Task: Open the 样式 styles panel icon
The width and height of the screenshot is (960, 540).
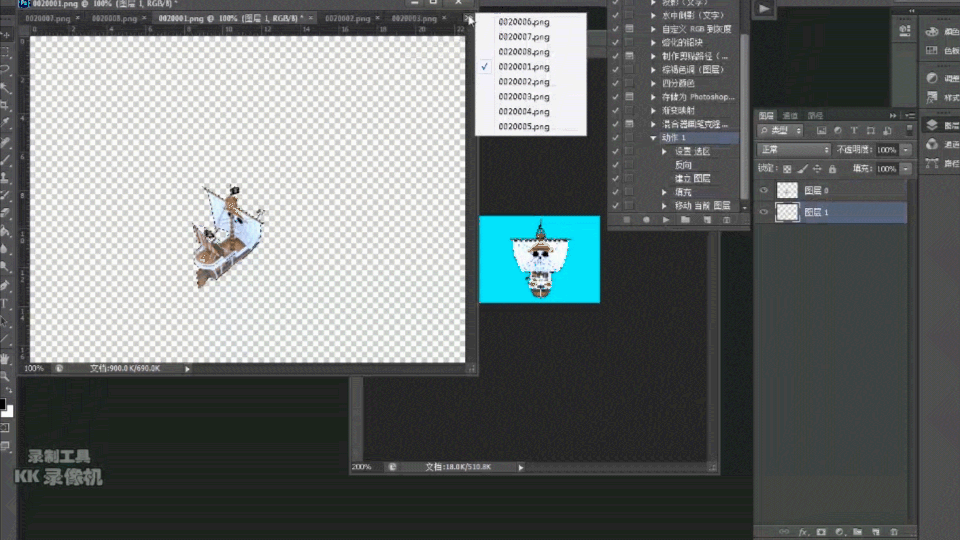Action: click(932, 97)
